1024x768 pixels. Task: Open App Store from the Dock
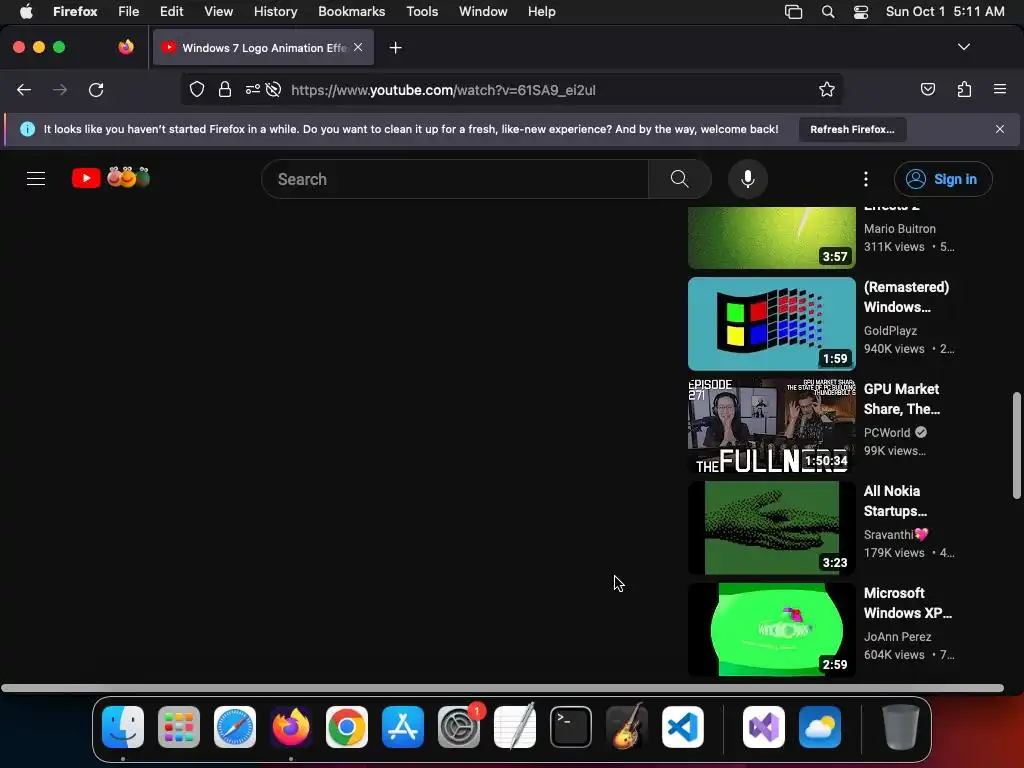point(403,726)
